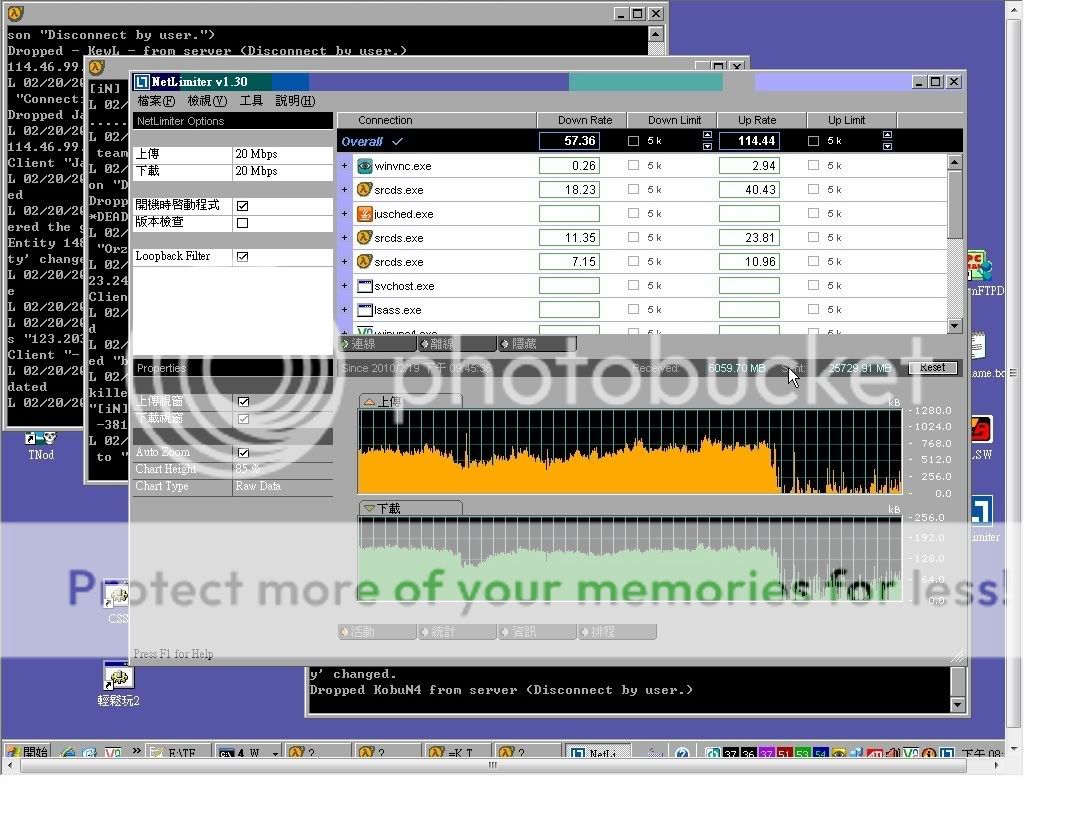
Task: Click the Overall row checkmark icon
Action: coord(397,141)
